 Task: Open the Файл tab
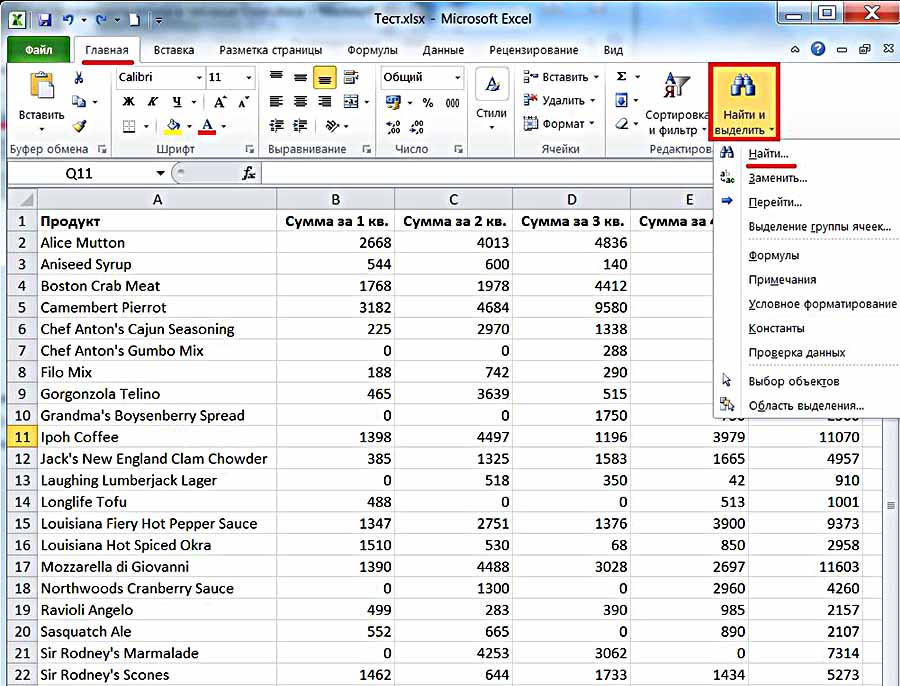point(38,50)
